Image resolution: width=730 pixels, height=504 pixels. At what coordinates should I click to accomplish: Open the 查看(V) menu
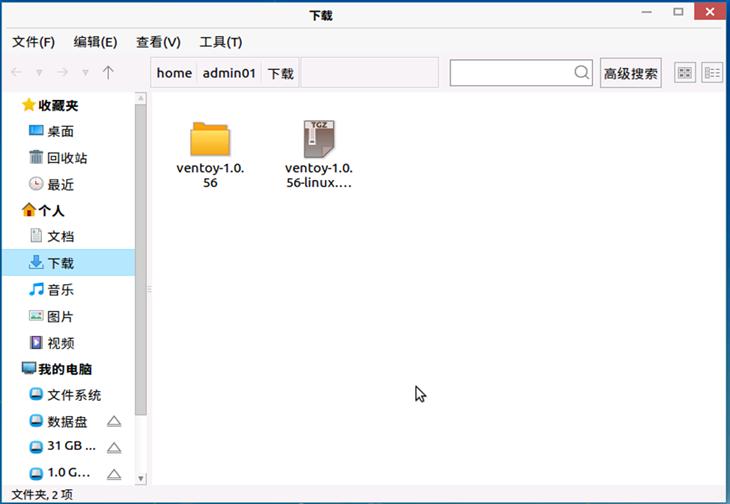(x=158, y=42)
